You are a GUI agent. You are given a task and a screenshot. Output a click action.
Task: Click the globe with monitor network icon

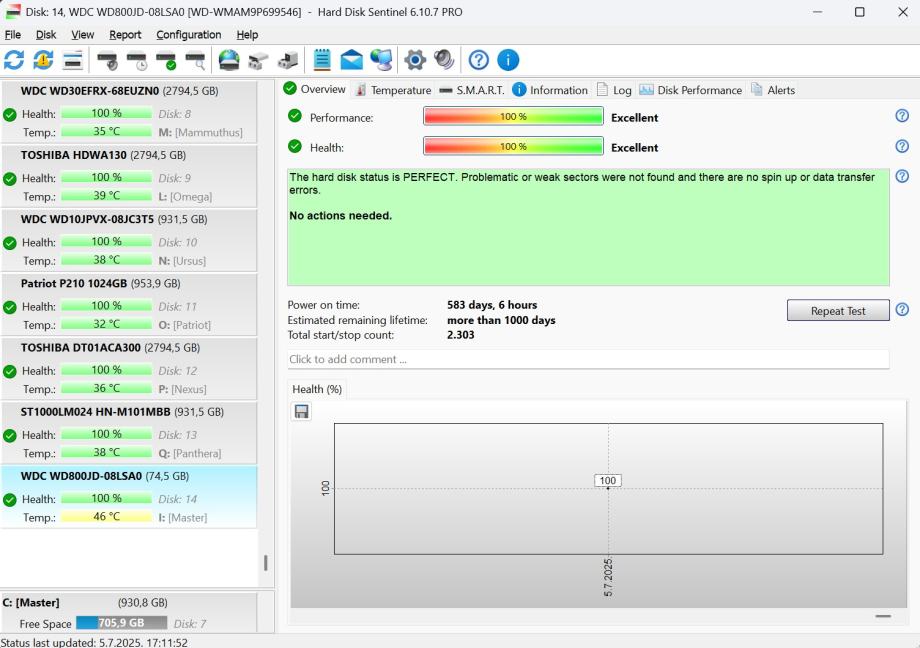[x=381, y=60]
